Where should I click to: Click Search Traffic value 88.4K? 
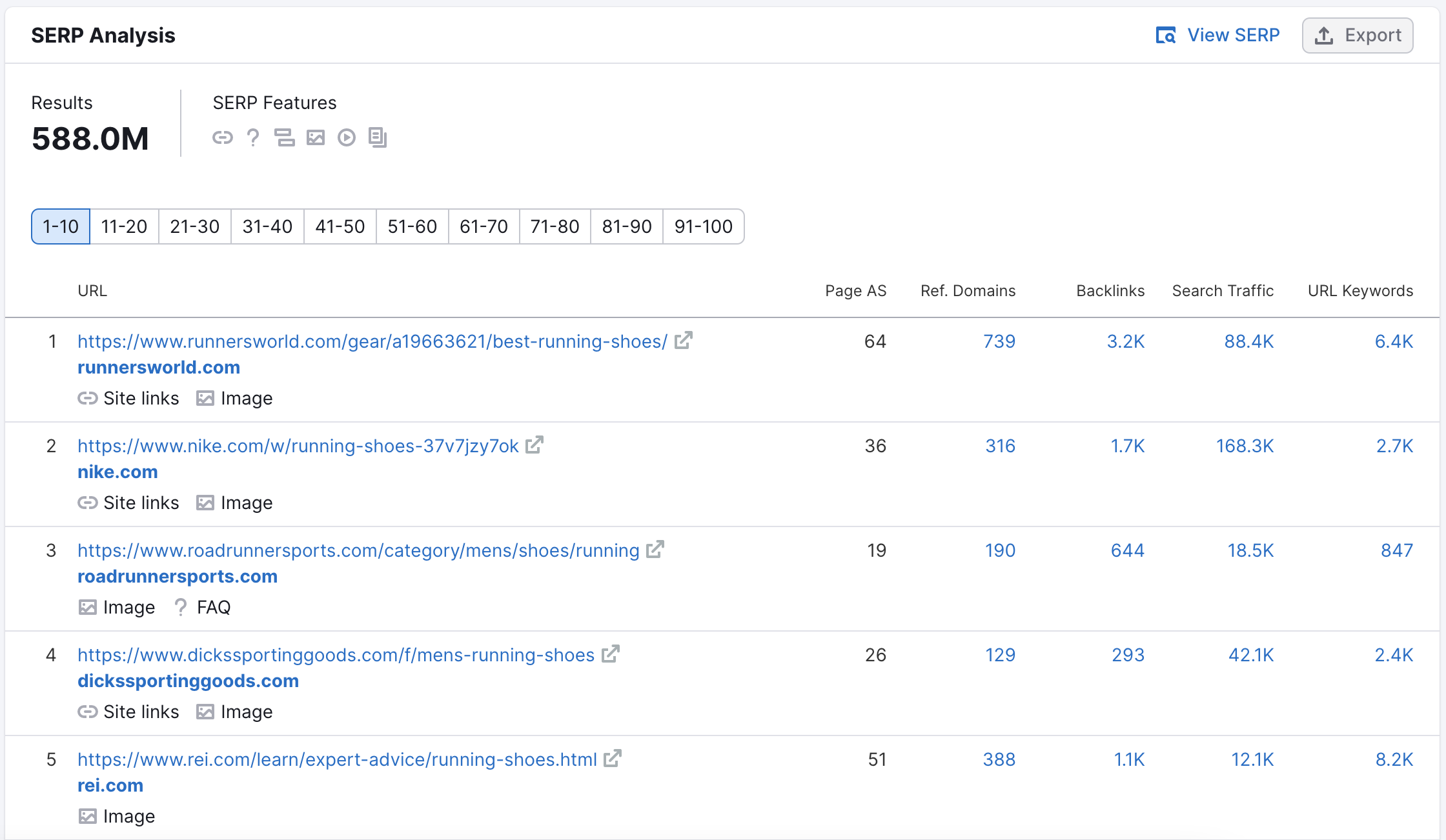point(1249,341)
